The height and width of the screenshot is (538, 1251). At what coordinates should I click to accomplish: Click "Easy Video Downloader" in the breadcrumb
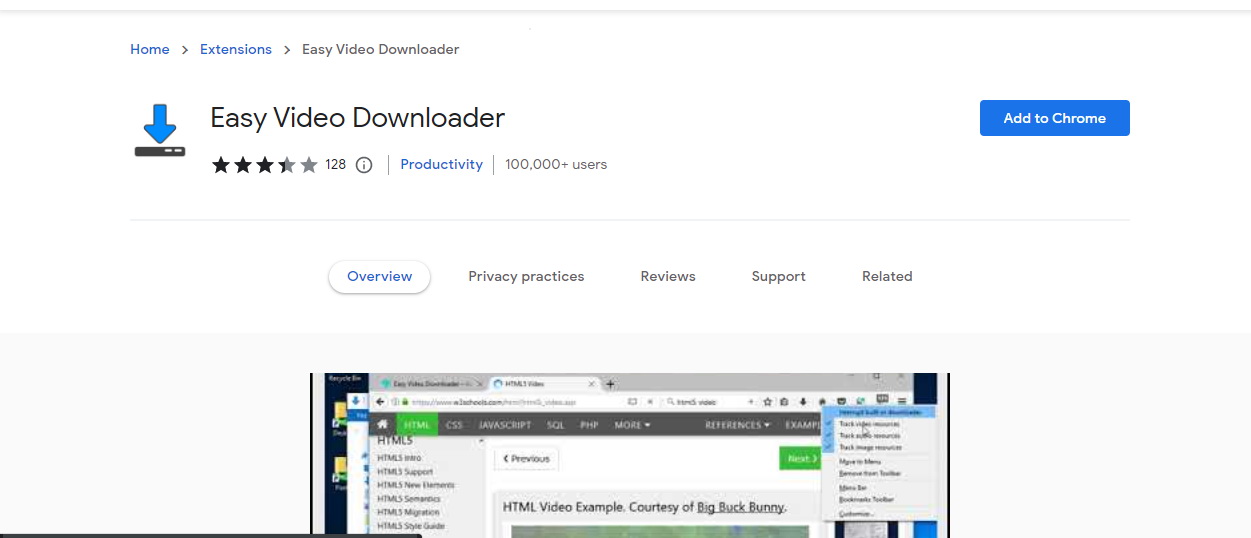(381, 49)
